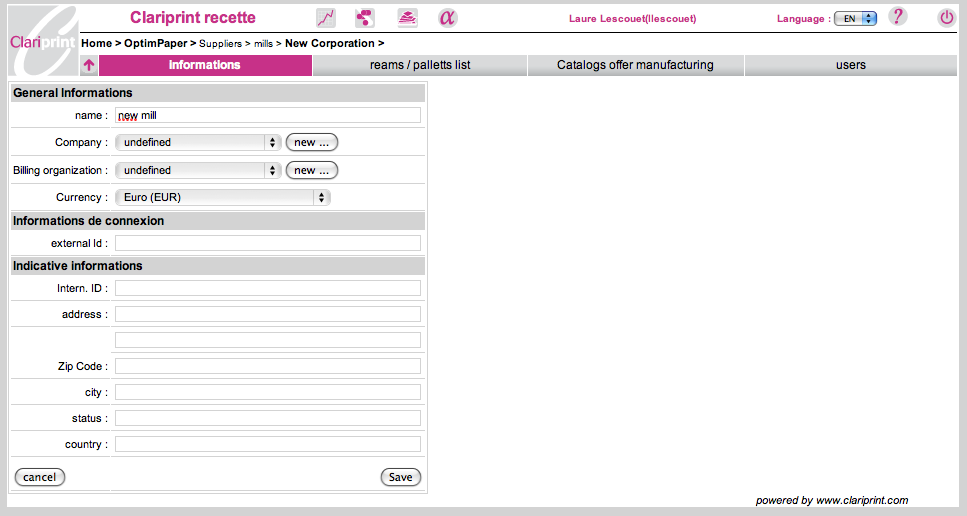Open the Catalogs offer manufacturing tab
Image resolution: width=967 pixels, height=516 pixels.
pyautogui.click(x=635, y=66)
